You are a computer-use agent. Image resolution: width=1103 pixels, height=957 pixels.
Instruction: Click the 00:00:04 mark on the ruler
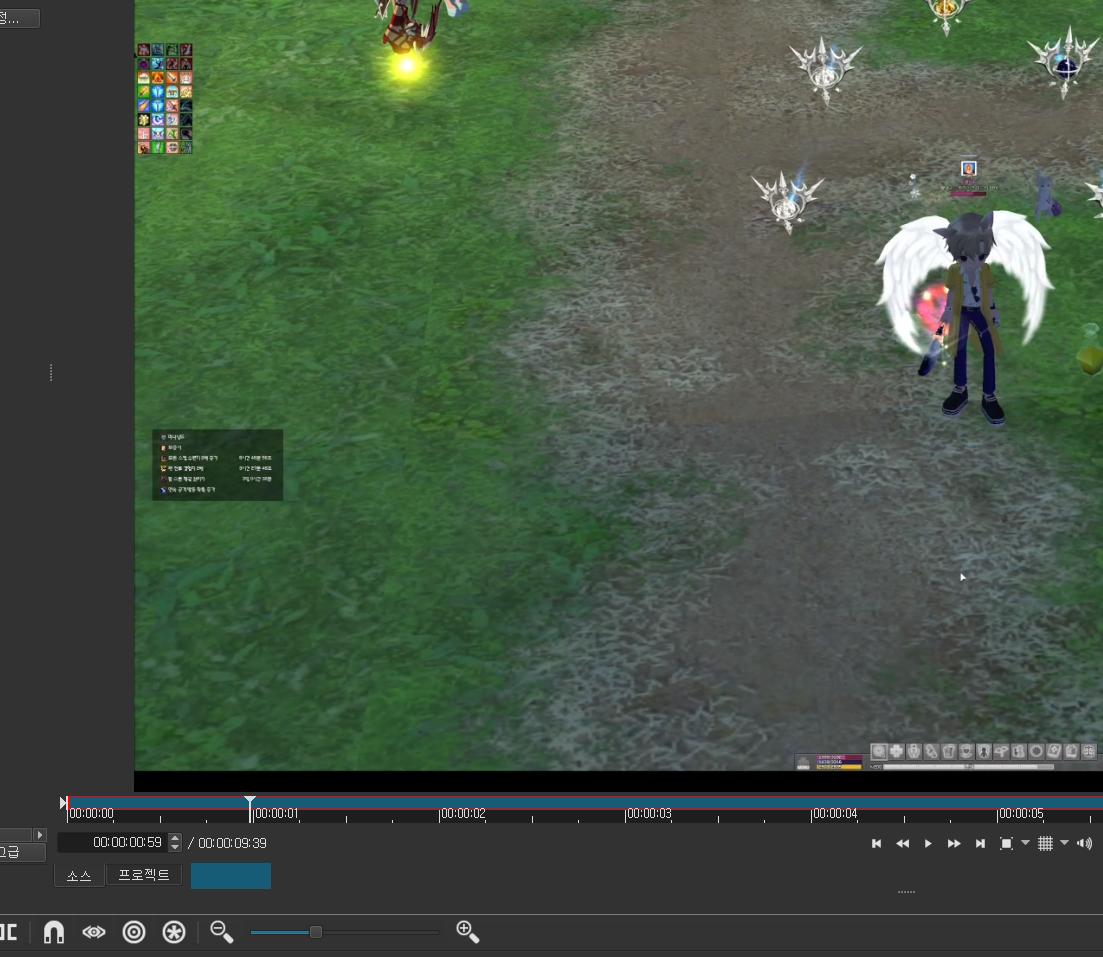coord(834,813)
